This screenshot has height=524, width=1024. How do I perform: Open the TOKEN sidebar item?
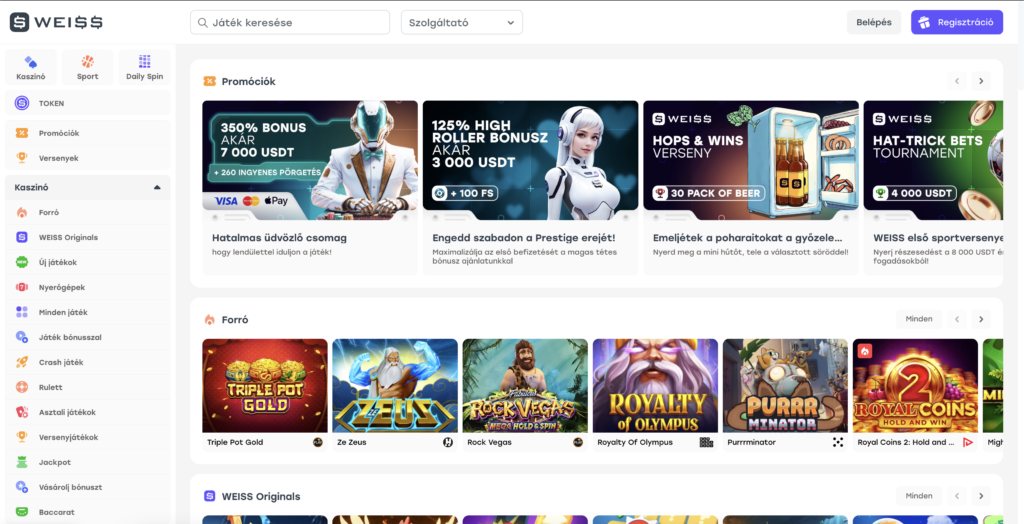pyautogui.click(x=88, y=103)
